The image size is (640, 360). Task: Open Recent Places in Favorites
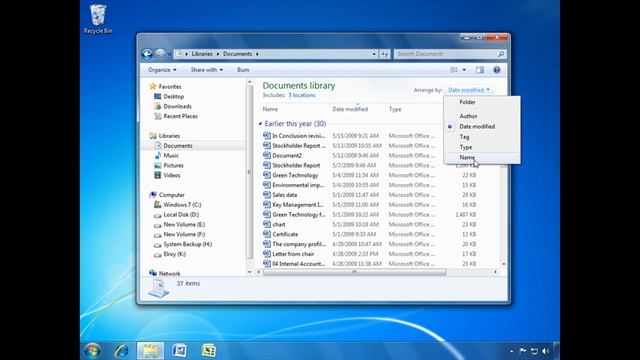pyautogui.click(x=180, y=116)
